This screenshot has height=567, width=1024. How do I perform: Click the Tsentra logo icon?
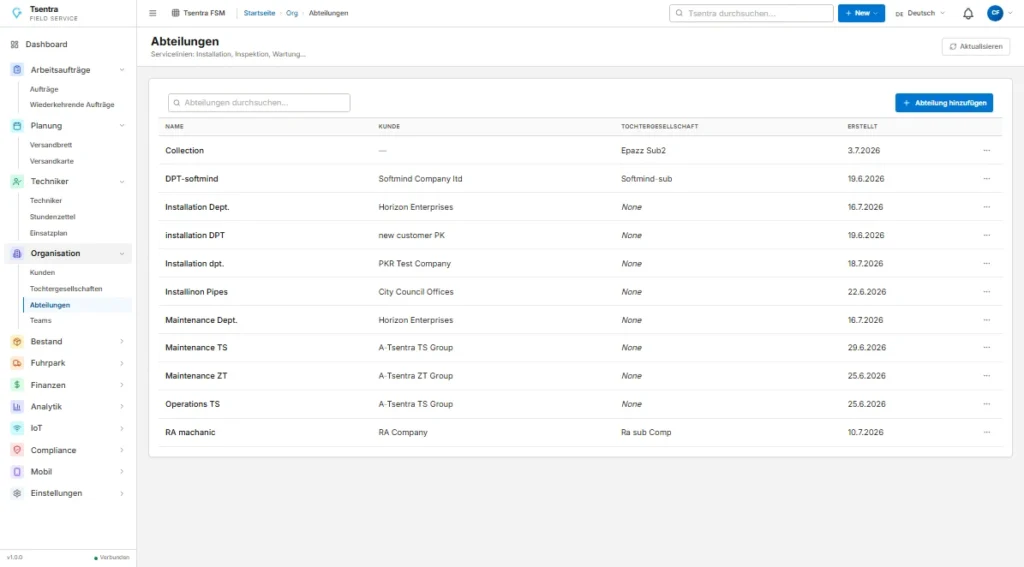pyautogui.click(x=17, y=13)
